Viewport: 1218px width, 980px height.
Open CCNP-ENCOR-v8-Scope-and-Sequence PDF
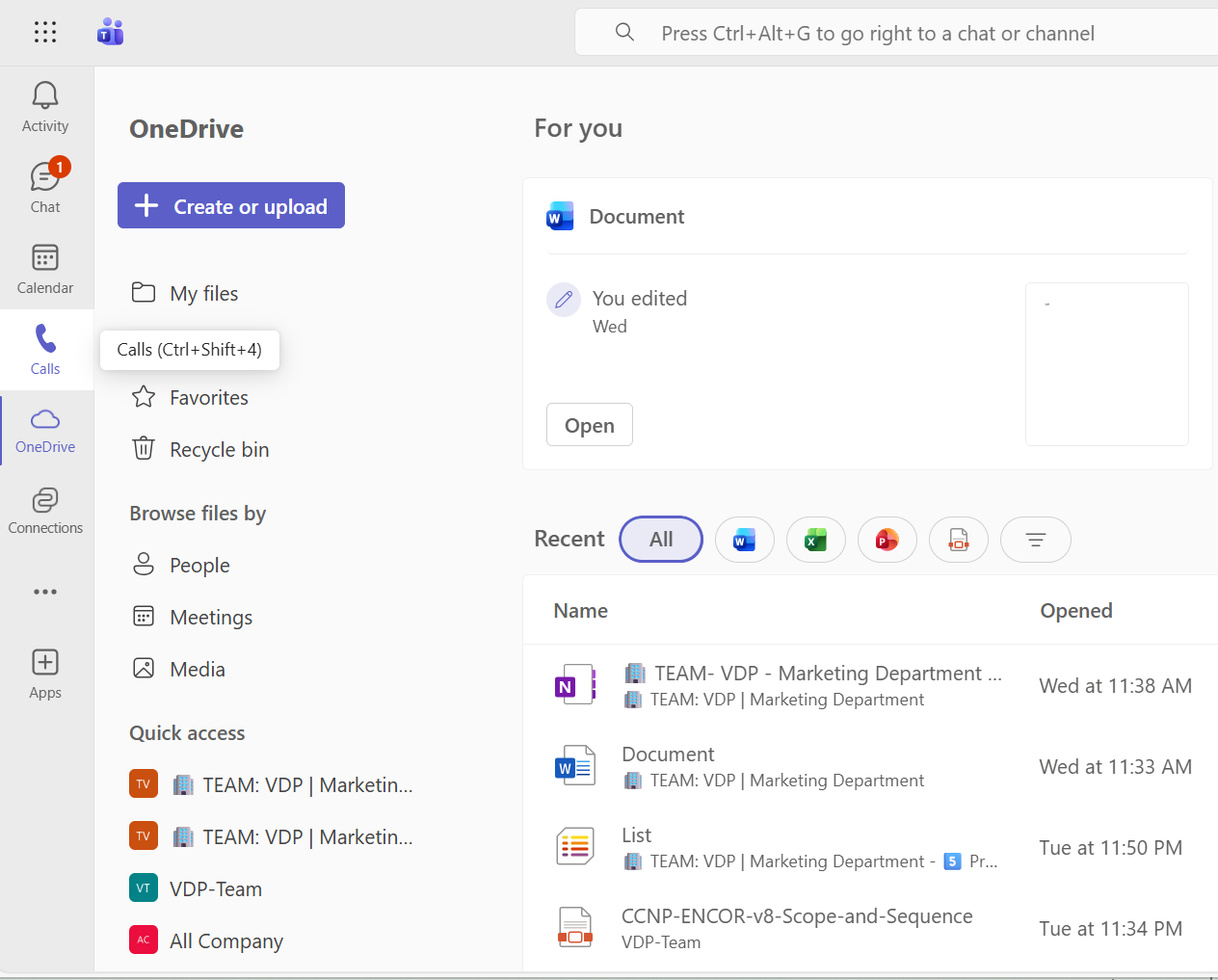[871, 928]
